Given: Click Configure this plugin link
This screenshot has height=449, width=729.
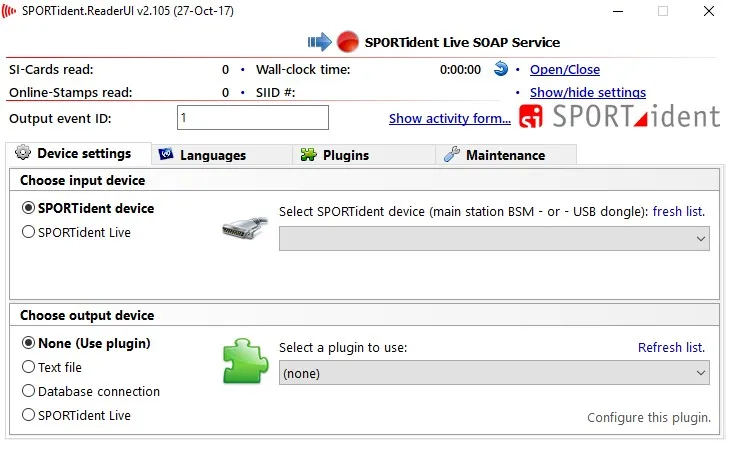Looking at the screenshot, I should (649, 417).
